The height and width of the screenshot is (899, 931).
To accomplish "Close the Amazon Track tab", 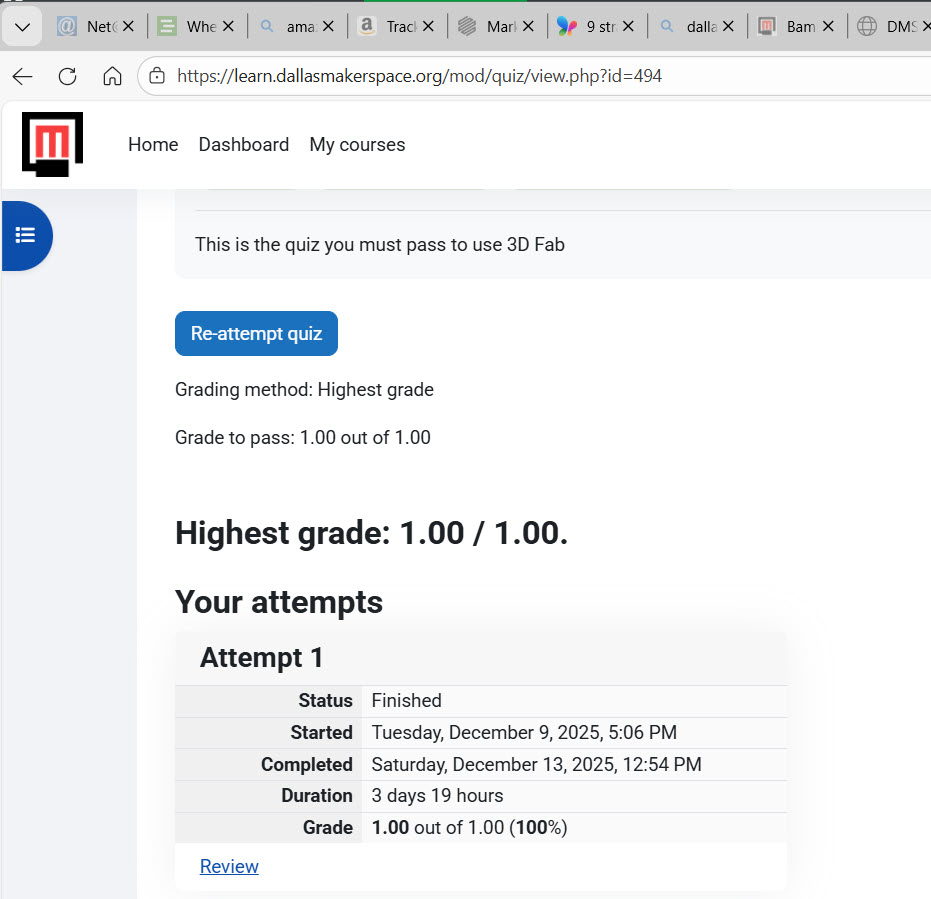I will (x=428, y=26).
